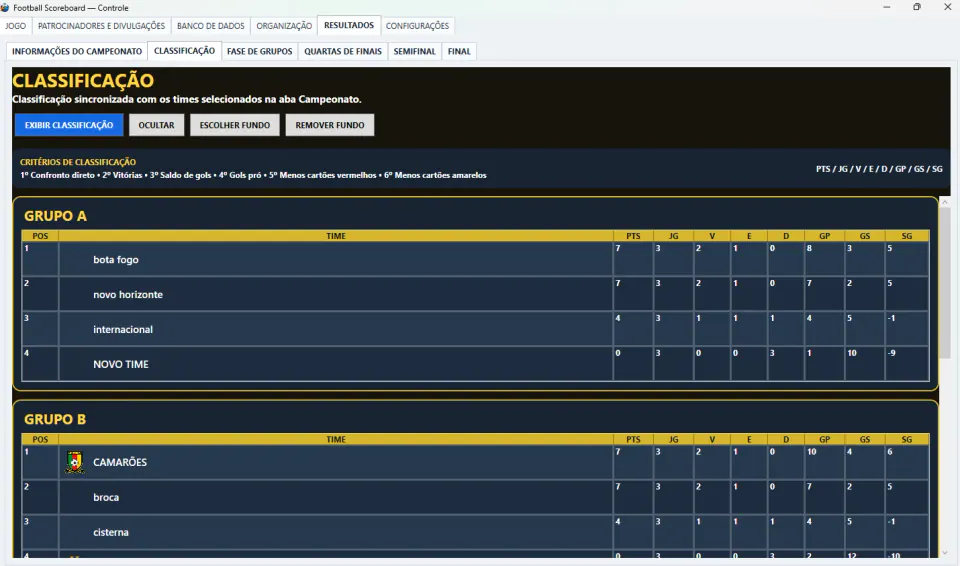Open the Configurações tab
The height and width of the screenshot is (566, 960).
(418, 26)
